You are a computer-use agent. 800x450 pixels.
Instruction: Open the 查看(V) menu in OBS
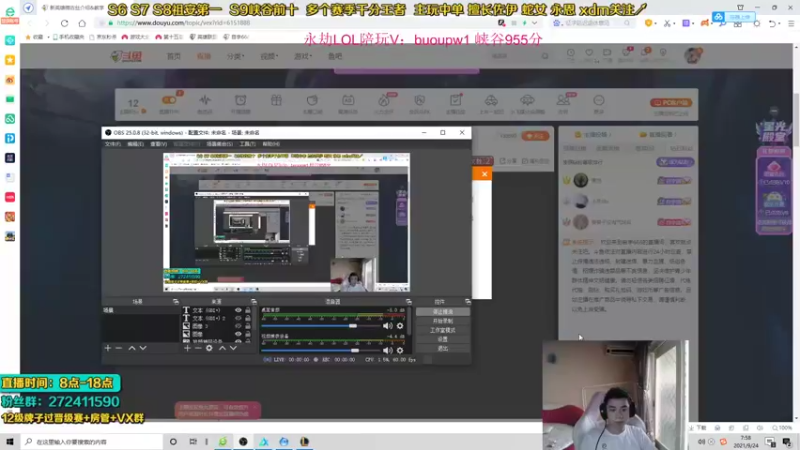(x=158, y=144)
